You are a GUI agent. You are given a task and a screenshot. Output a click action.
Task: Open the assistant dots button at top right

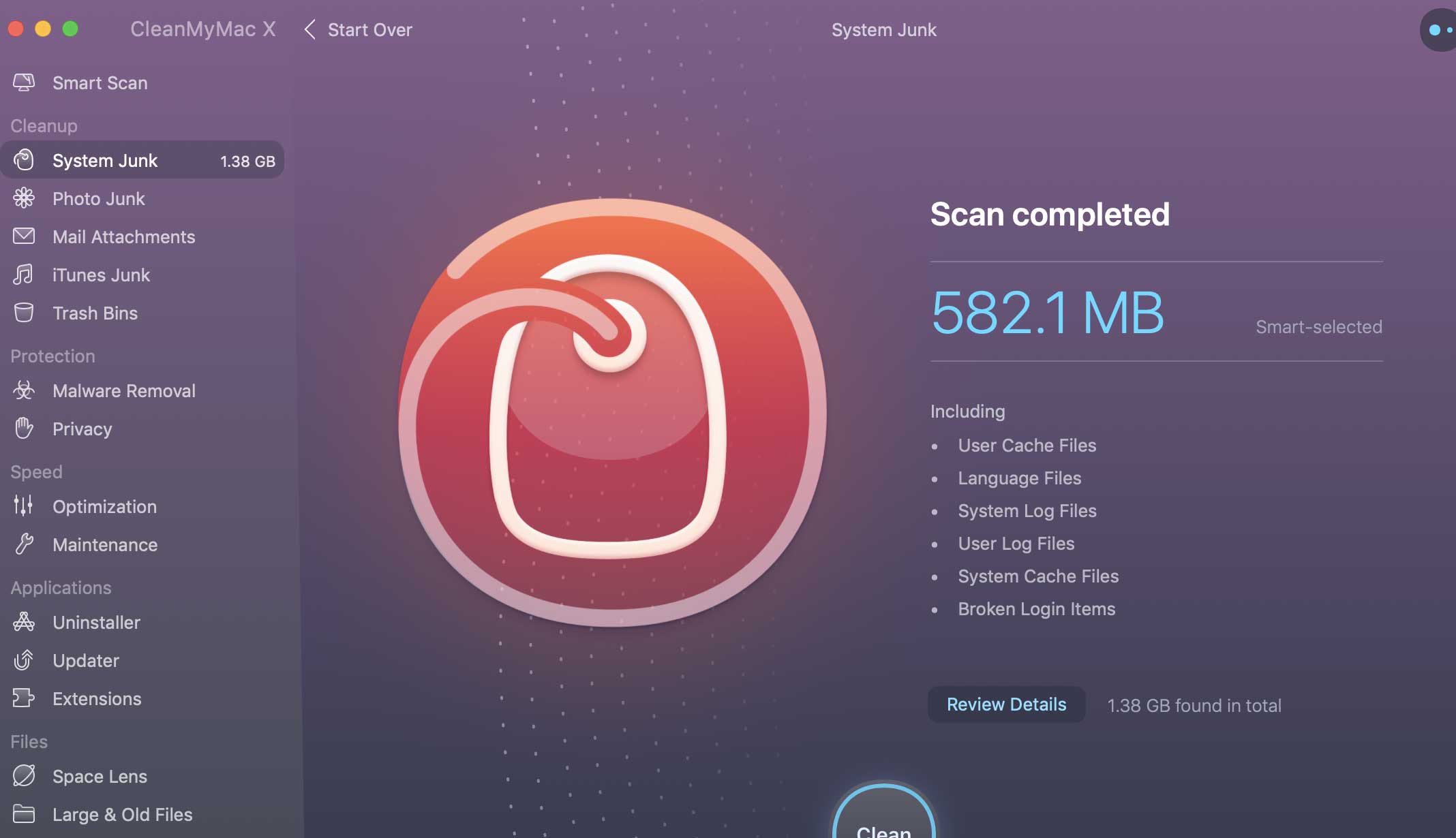coord(1440,30)
